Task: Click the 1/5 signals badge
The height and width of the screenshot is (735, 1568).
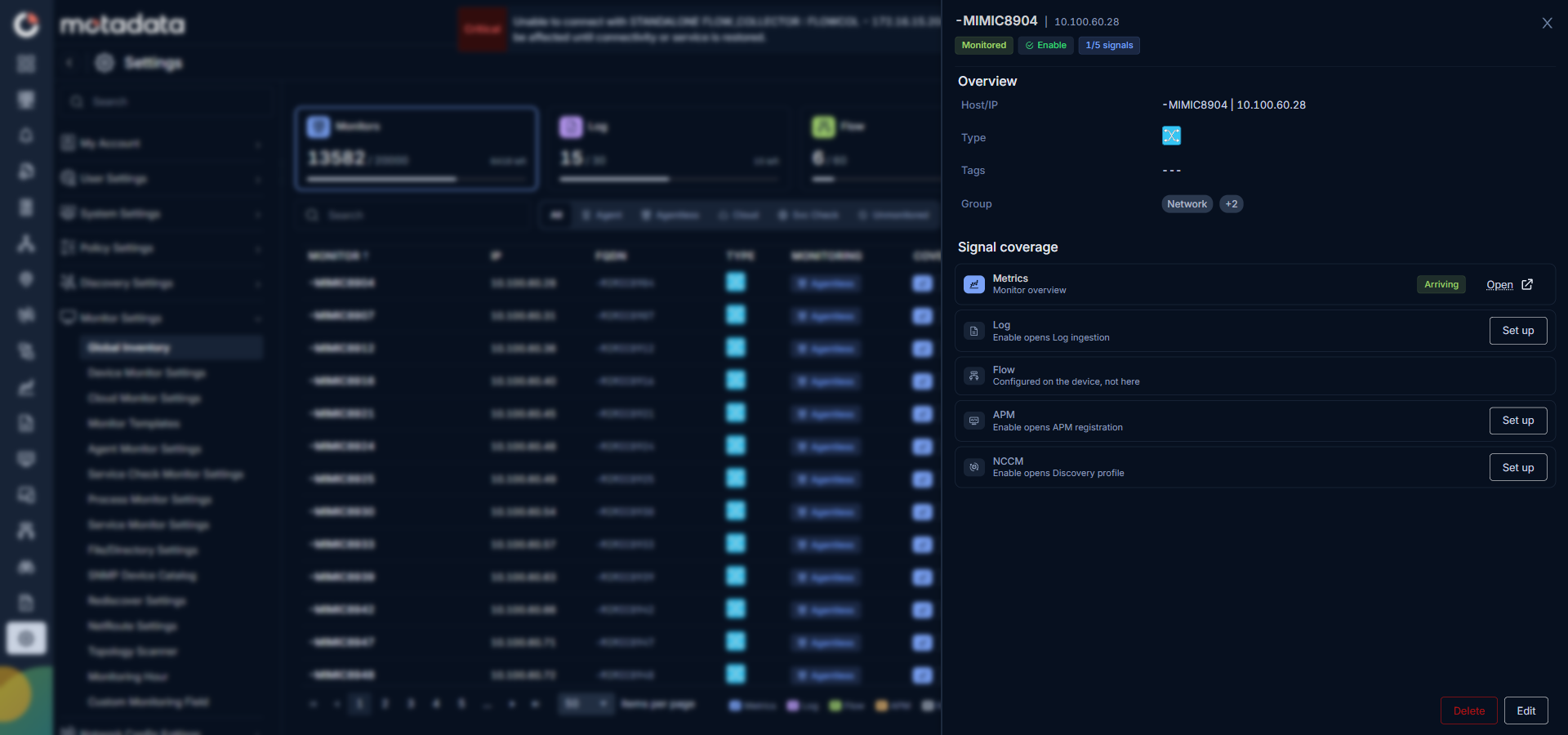Action: coord(1109,45)
